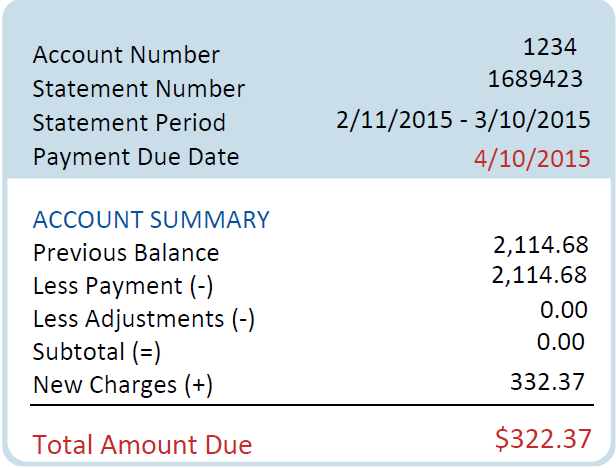The height and width of the screenshot is (468, 616).
Task: Select the New Charges amount 332.37
Action: [549, 381]
